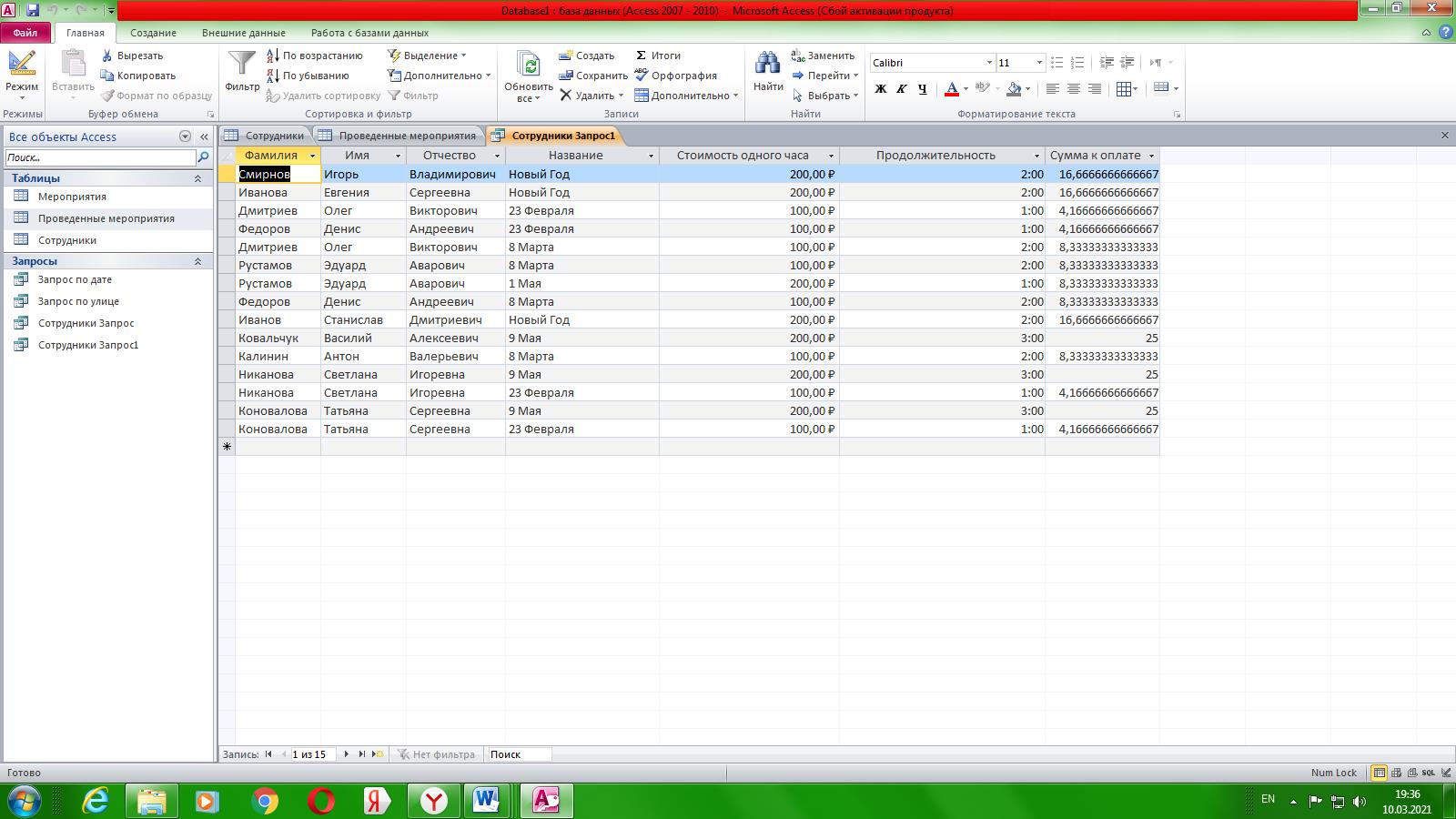The image size is (1456, 819).
Task: Click the numbered list icon
Action: pyautogui.click(x=1077, y=63)
